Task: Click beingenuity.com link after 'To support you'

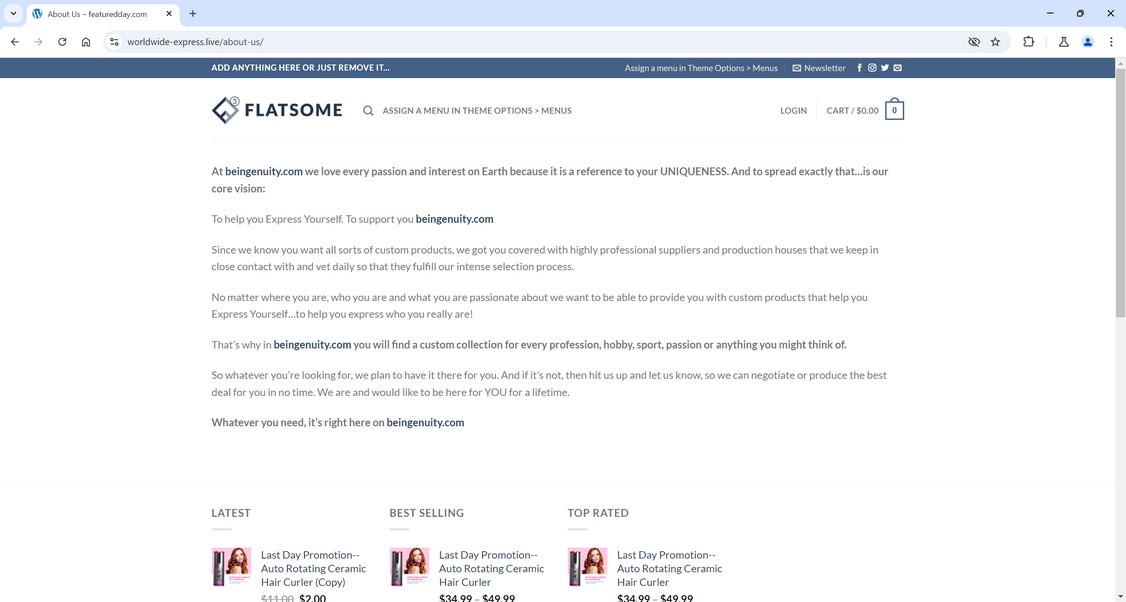Action: pos(455,219)
